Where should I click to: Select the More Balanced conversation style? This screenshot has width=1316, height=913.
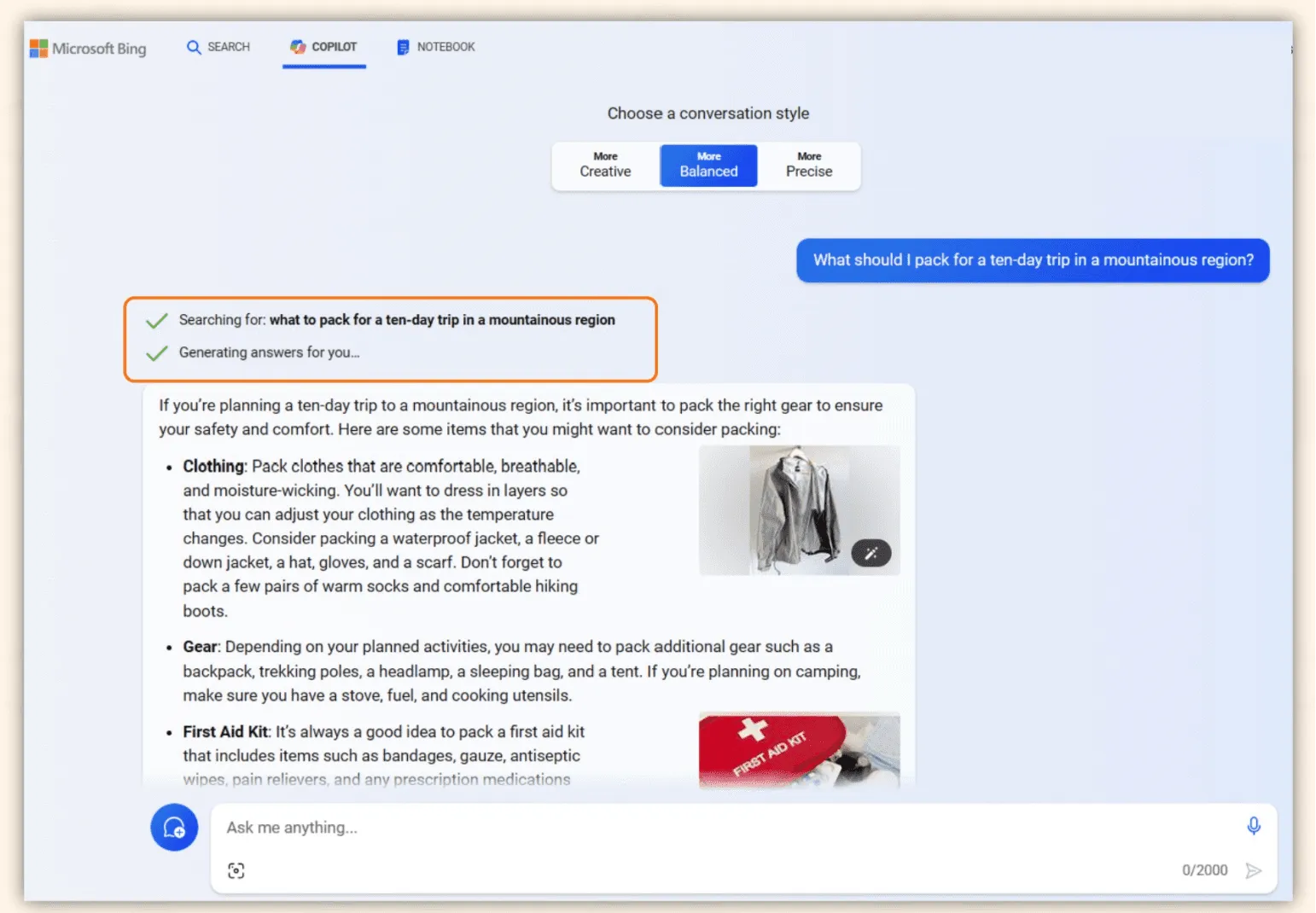click(708, 165)
